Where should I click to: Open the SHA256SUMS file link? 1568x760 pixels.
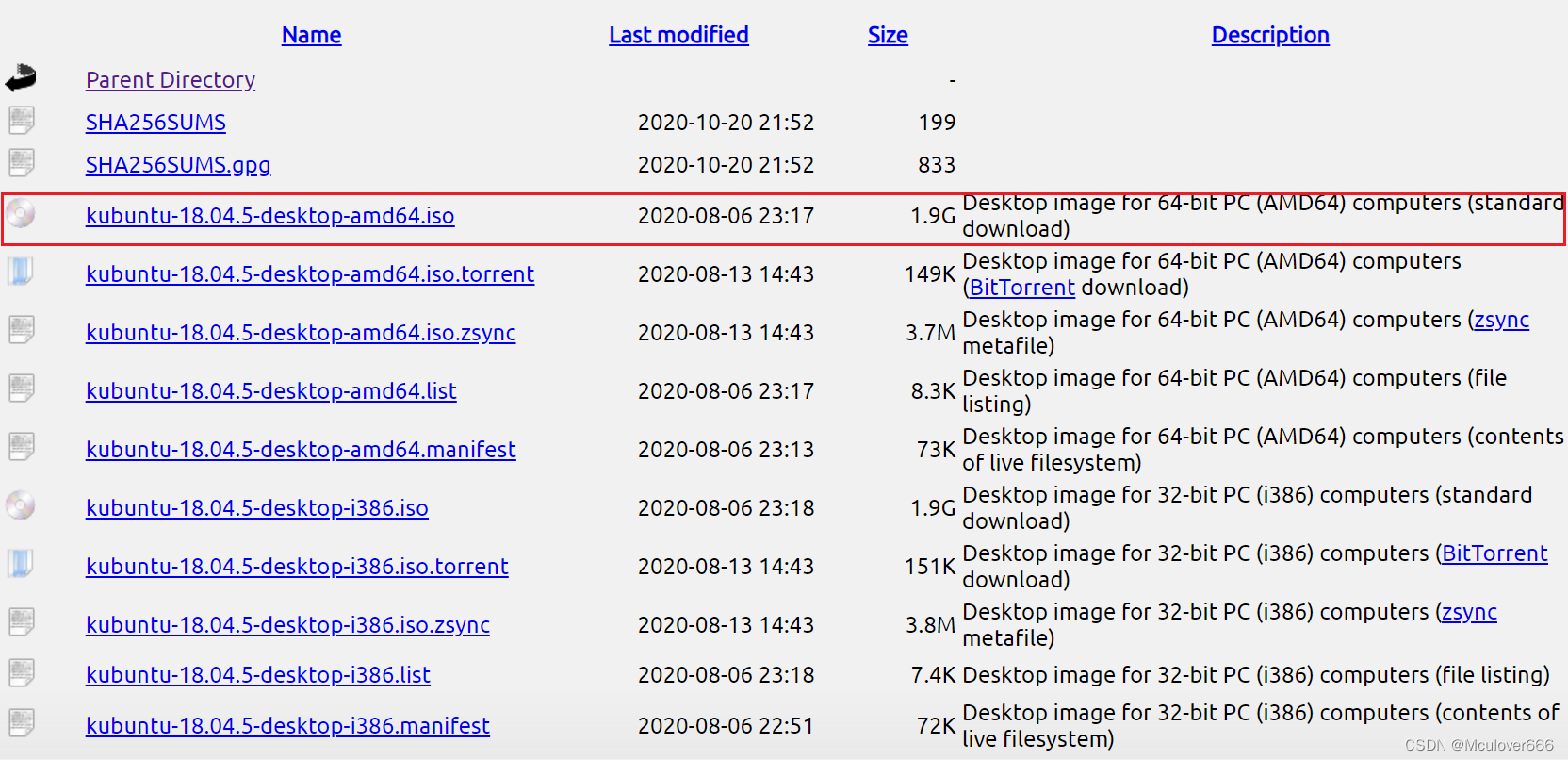155,123
